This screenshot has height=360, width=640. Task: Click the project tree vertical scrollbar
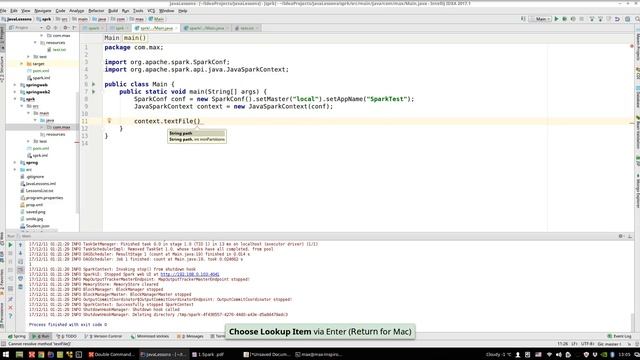click(77, 153)
